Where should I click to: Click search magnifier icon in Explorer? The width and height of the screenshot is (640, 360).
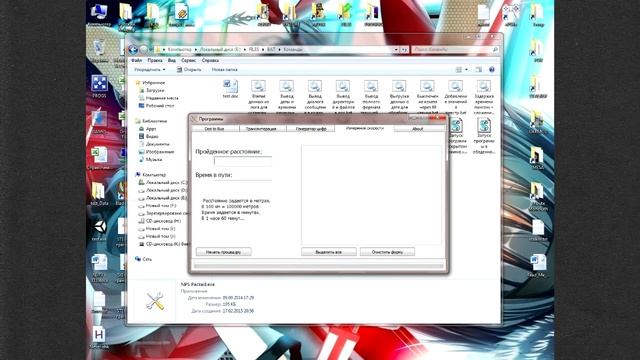click(495, 49)
